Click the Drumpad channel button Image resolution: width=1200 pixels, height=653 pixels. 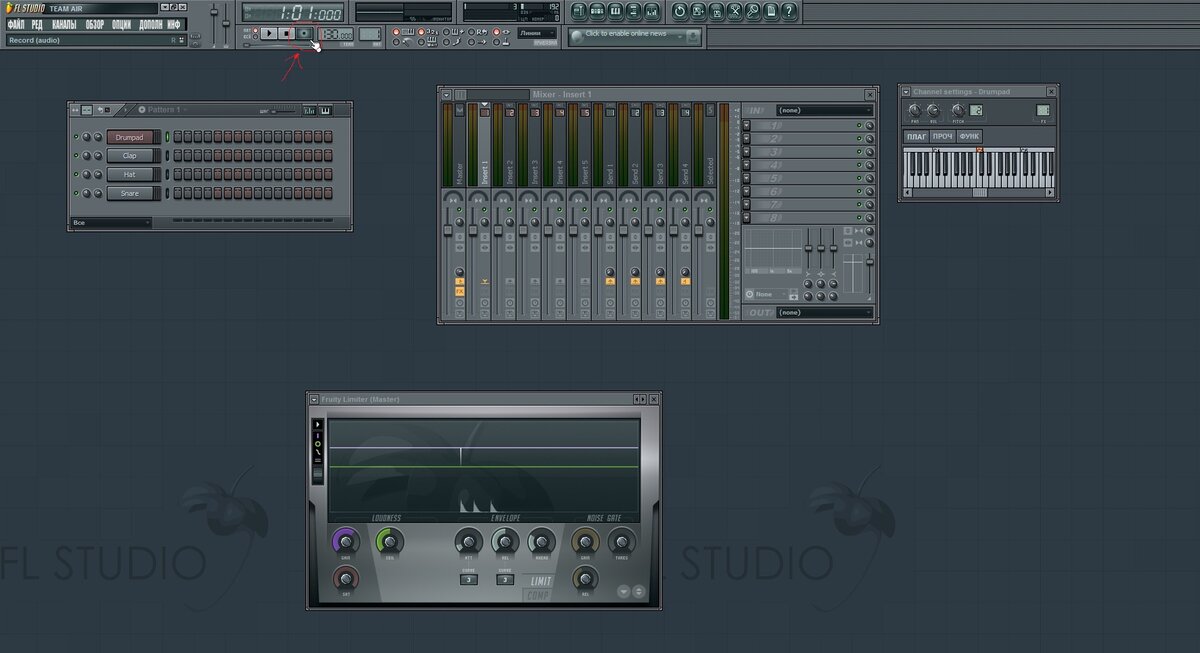(x=130, y=137)
